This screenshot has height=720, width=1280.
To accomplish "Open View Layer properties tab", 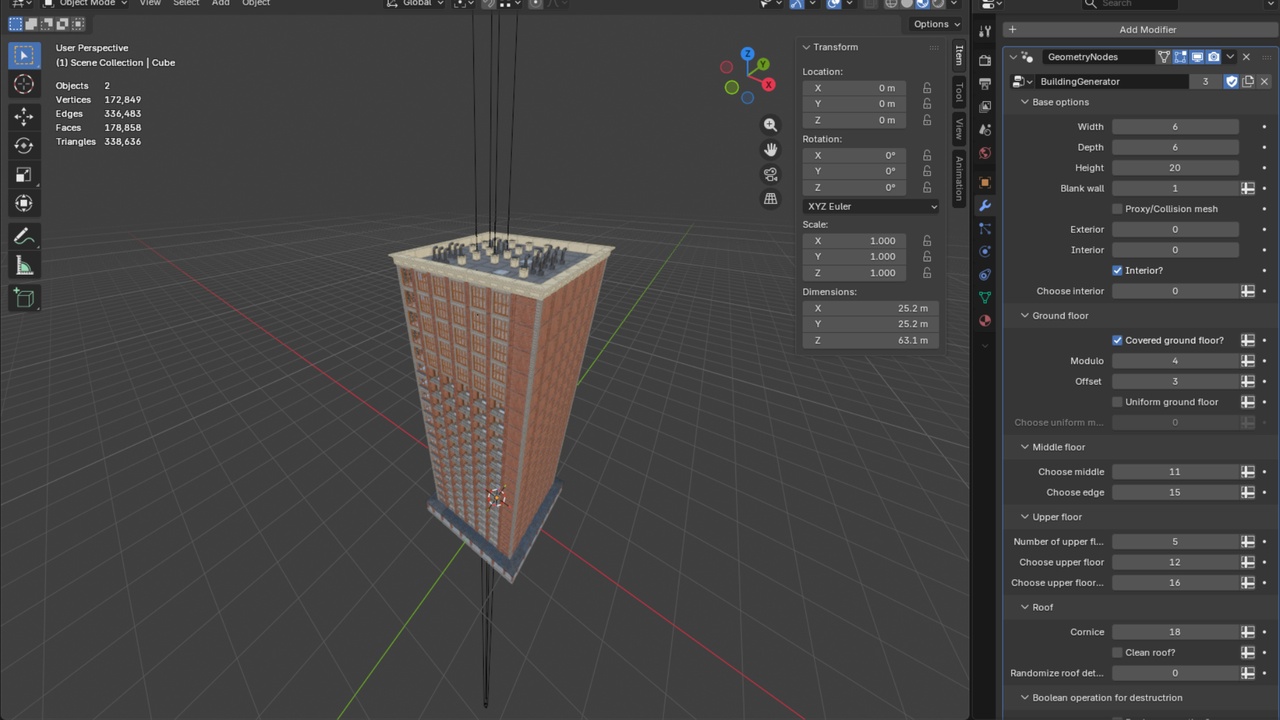I will pyautogui.click(x=985, y=107).
